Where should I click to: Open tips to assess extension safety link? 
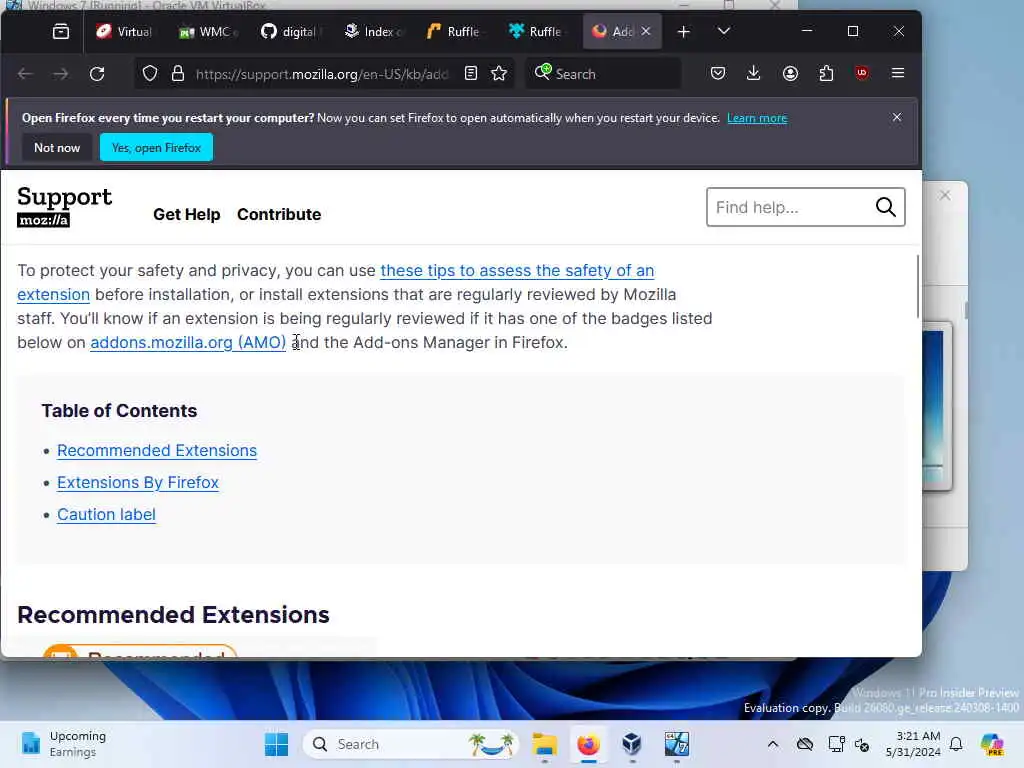tap(517, 270)
